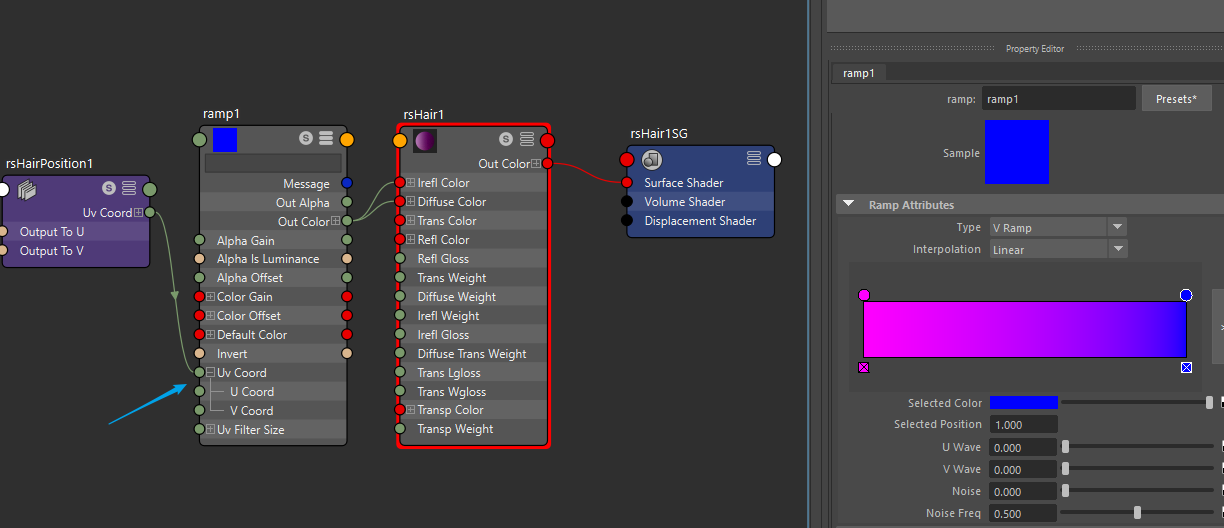The image size is (1224, 528).
Task: Open the ramp Type dropdown showing V Ramp
Action: coord(1057,228)
